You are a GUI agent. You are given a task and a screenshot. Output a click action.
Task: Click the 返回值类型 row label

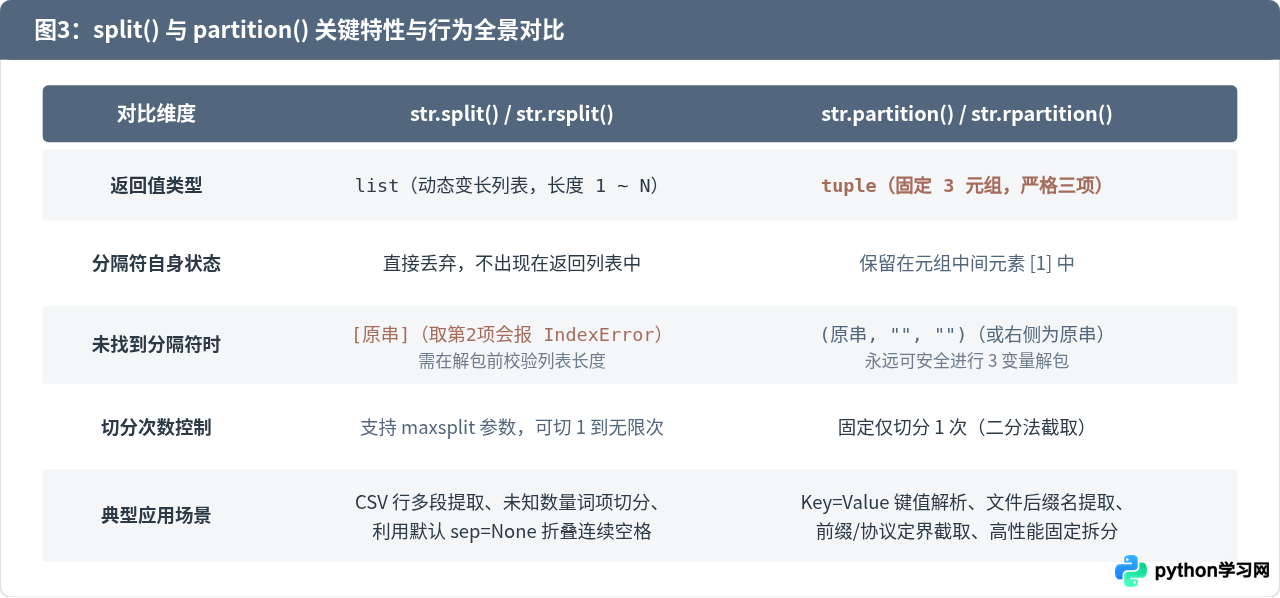tap(156, 185)
